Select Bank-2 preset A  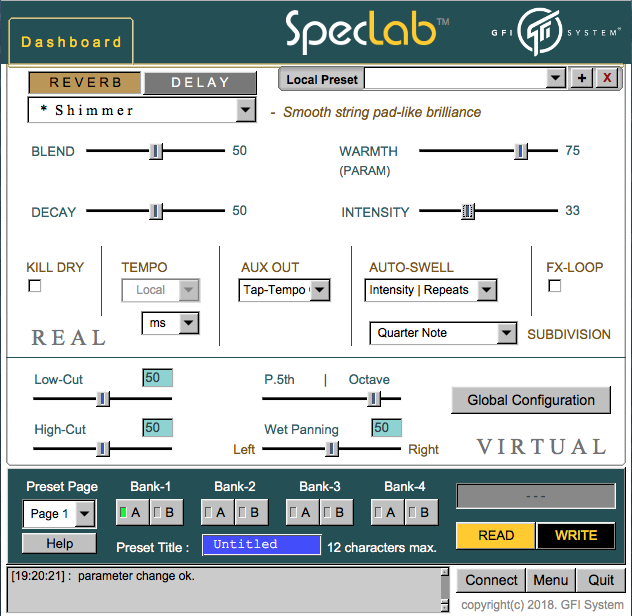(x=217, y=512)
